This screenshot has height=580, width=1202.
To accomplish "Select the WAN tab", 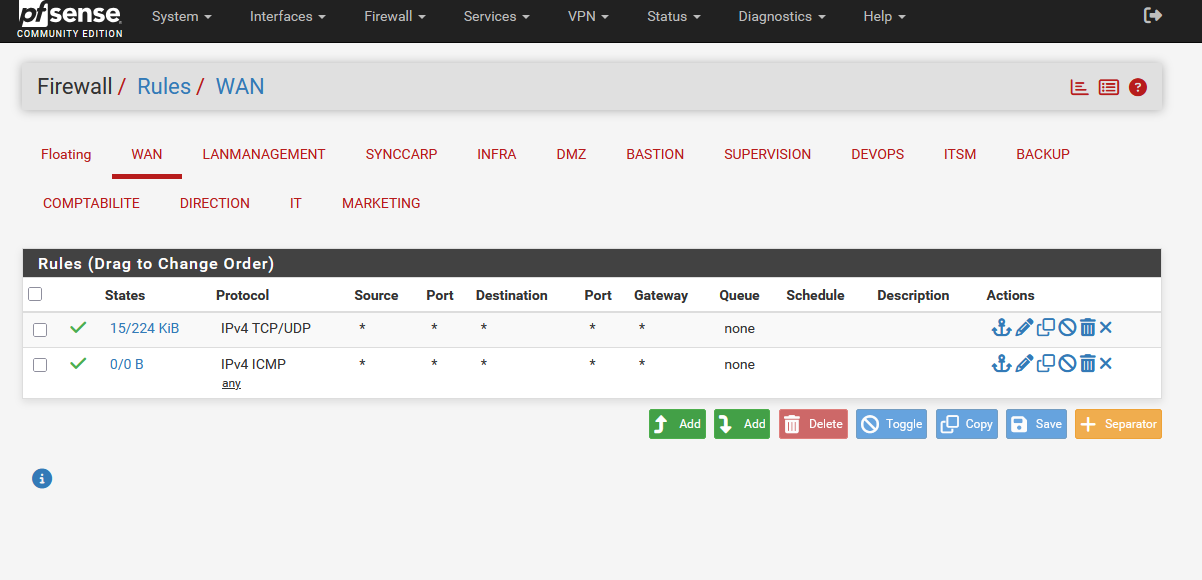I will click(x=147, y=154).
